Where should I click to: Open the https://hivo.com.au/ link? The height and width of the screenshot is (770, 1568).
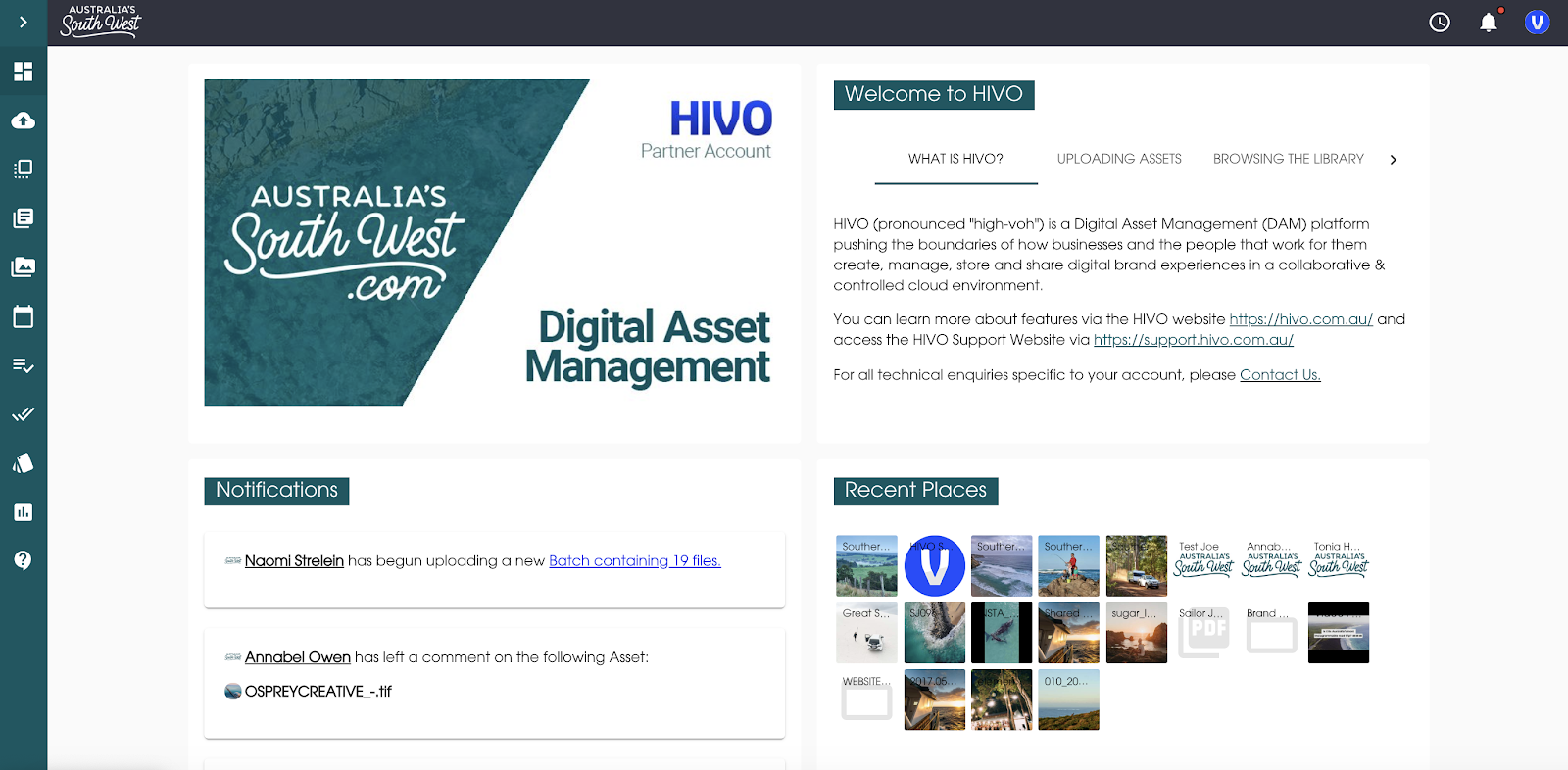coord(1301,319)
